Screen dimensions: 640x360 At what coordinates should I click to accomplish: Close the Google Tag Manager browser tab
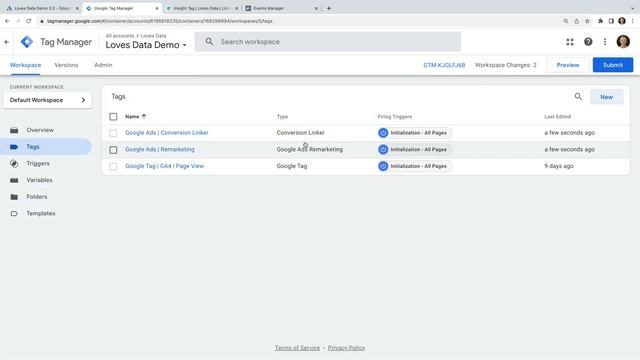pos(157,8)
